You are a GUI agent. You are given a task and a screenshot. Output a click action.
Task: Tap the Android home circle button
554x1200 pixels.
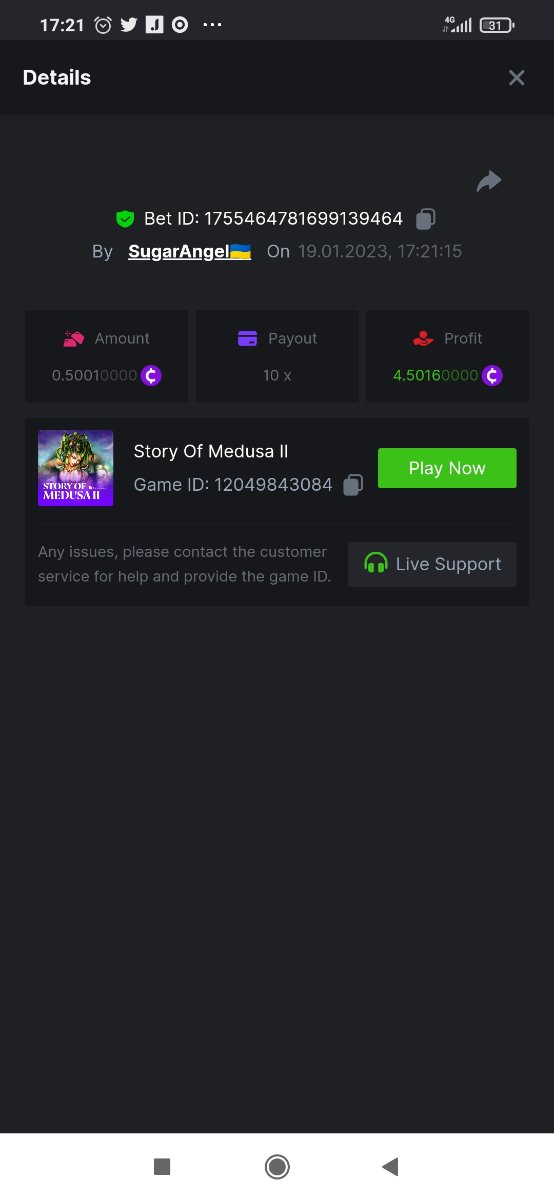pos(277,1166)
